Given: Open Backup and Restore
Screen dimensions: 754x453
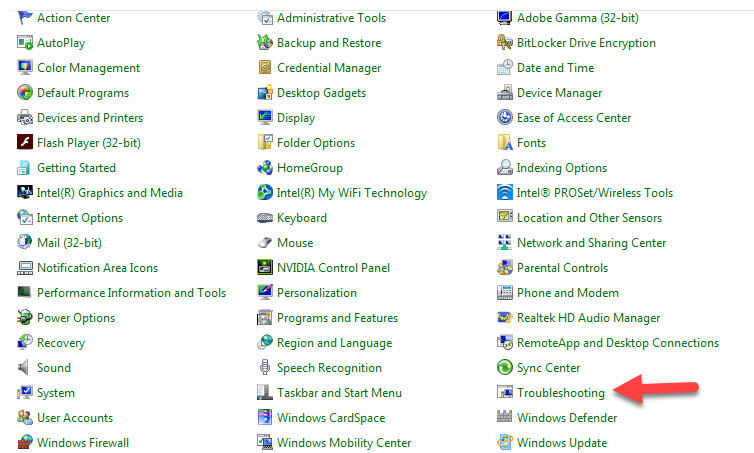Looking at the screenshot, I should tap(328, 43).
